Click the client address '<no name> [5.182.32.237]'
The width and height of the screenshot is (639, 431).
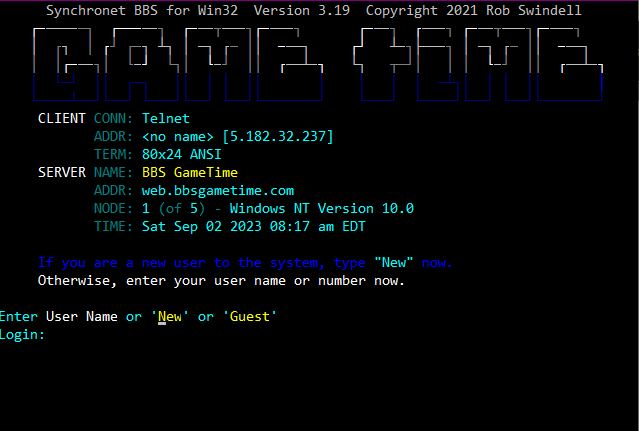coord(238,136)
